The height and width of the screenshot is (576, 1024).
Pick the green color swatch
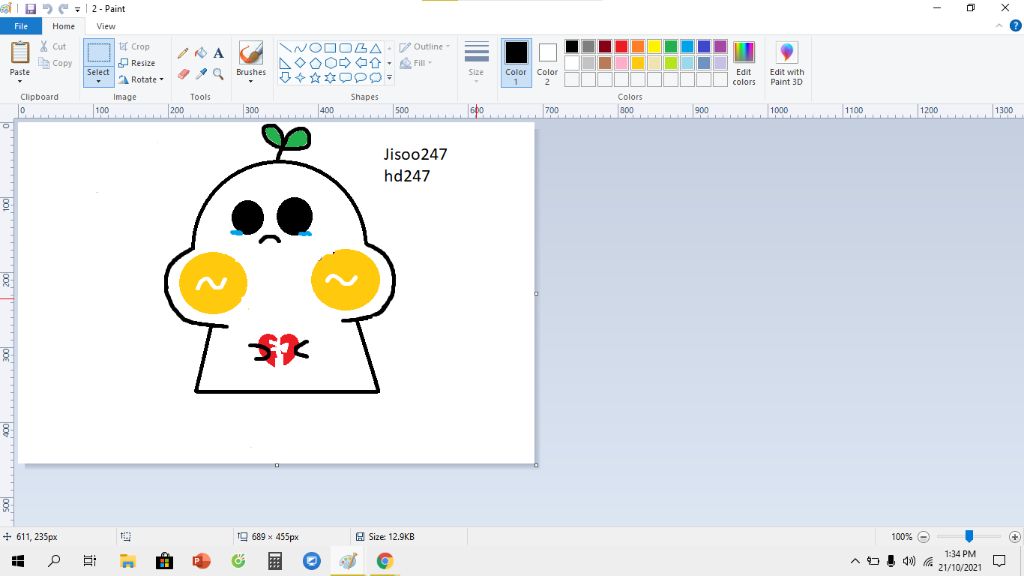coord(671,46)
